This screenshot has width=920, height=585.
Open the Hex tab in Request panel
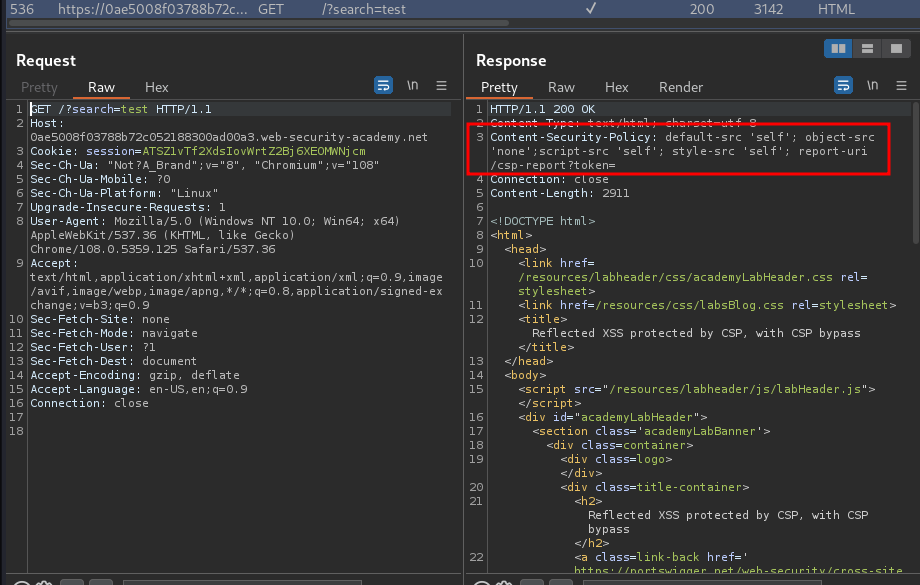coord(156,87)
